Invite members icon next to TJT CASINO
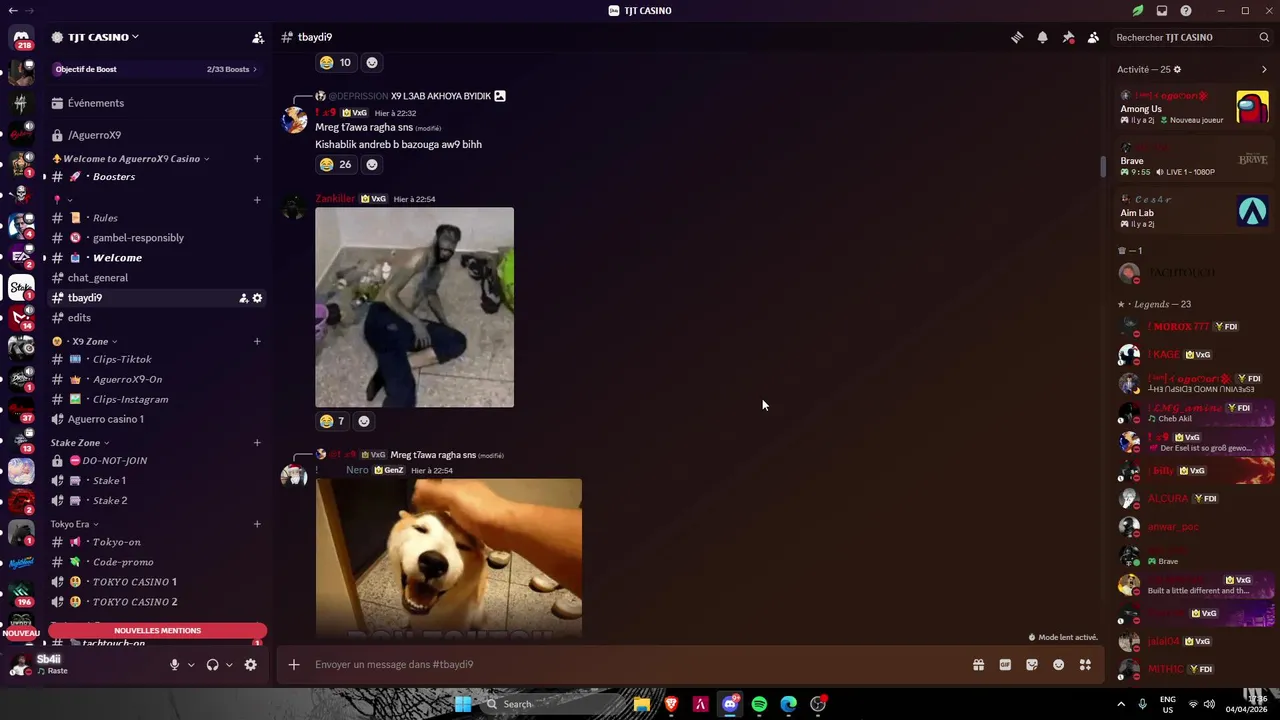The height and width of the screenshot is (720, 1280). pyautogui.click(x=258, y=37)
